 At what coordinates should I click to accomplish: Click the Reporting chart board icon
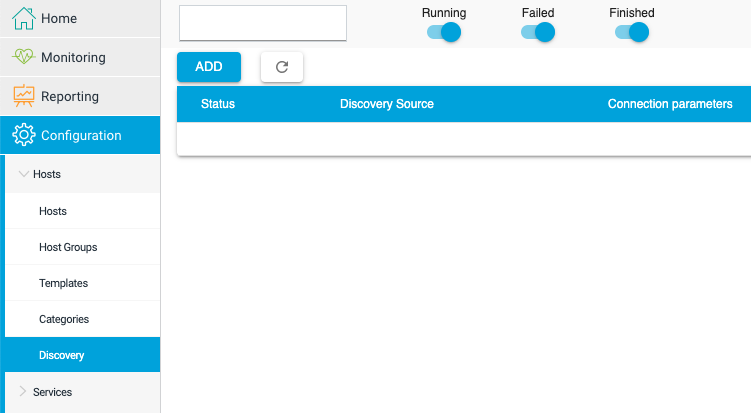[23, 96]
